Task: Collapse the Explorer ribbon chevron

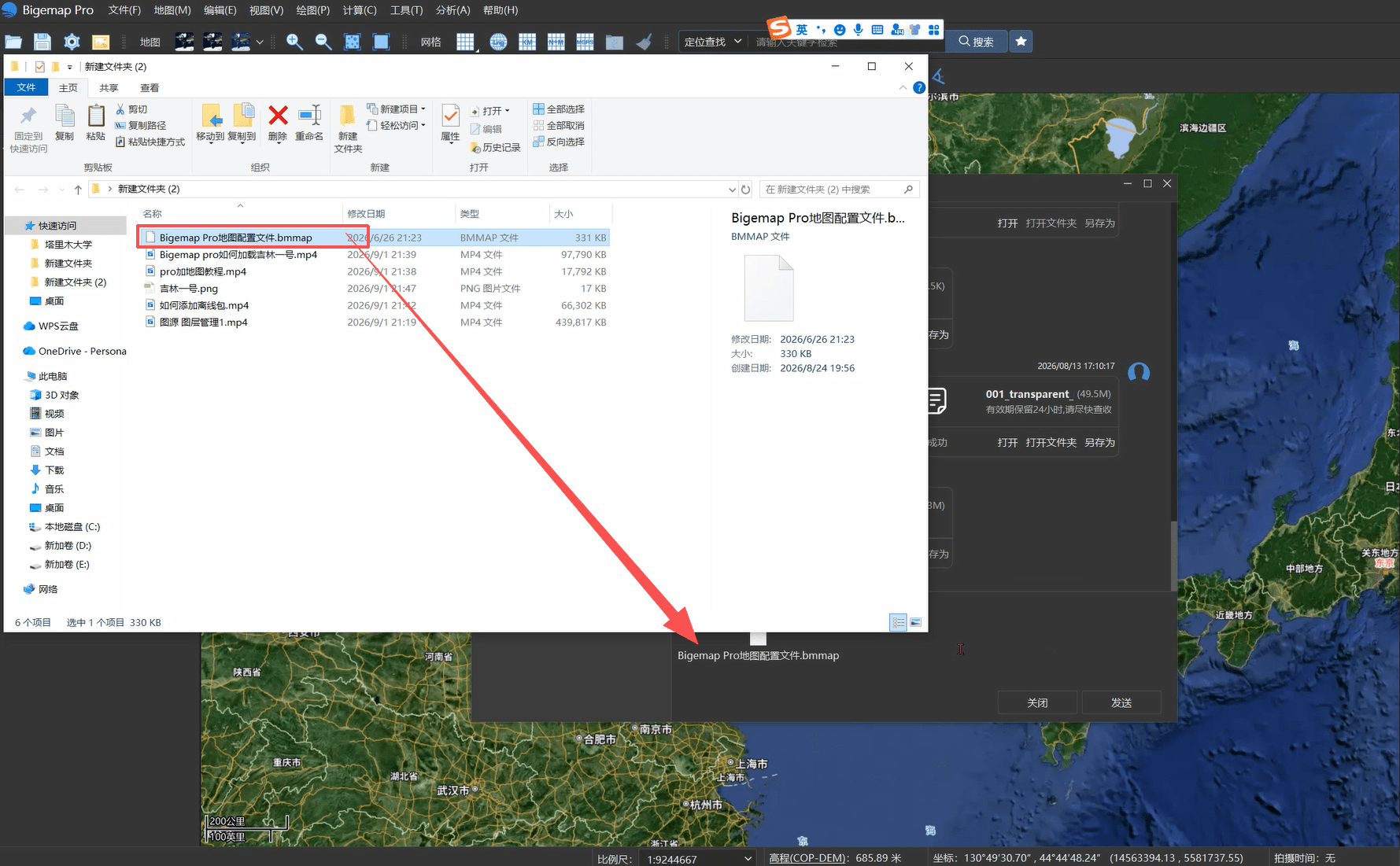Action: (x=903, y=87)
